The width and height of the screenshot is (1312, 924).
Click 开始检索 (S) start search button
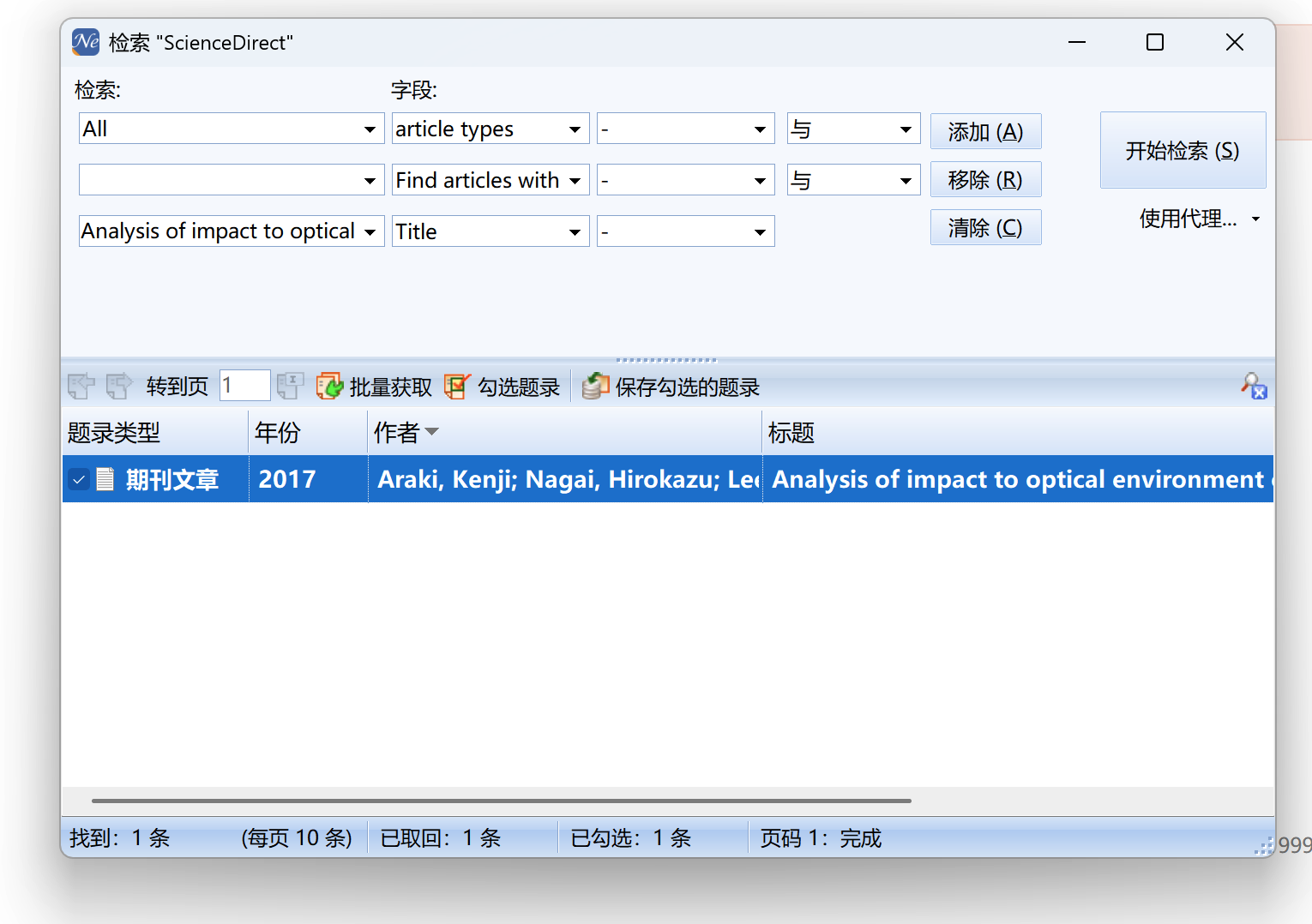[x=1183, y=150]
